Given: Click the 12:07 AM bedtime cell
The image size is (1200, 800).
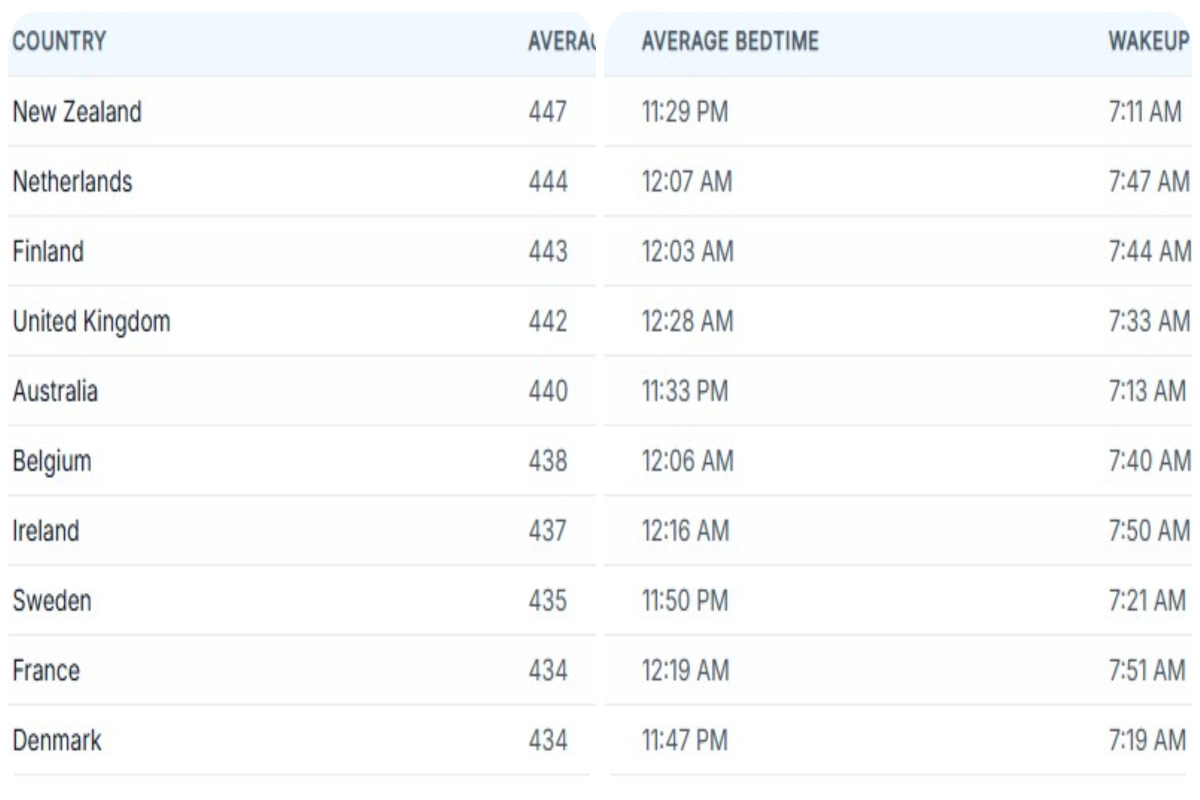Looking at the screenshot, I should 687,182.
